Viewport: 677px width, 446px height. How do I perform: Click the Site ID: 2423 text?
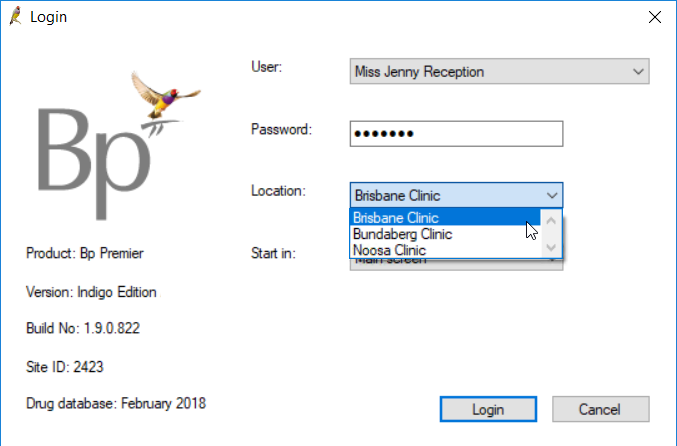click(x=65, y=367)
